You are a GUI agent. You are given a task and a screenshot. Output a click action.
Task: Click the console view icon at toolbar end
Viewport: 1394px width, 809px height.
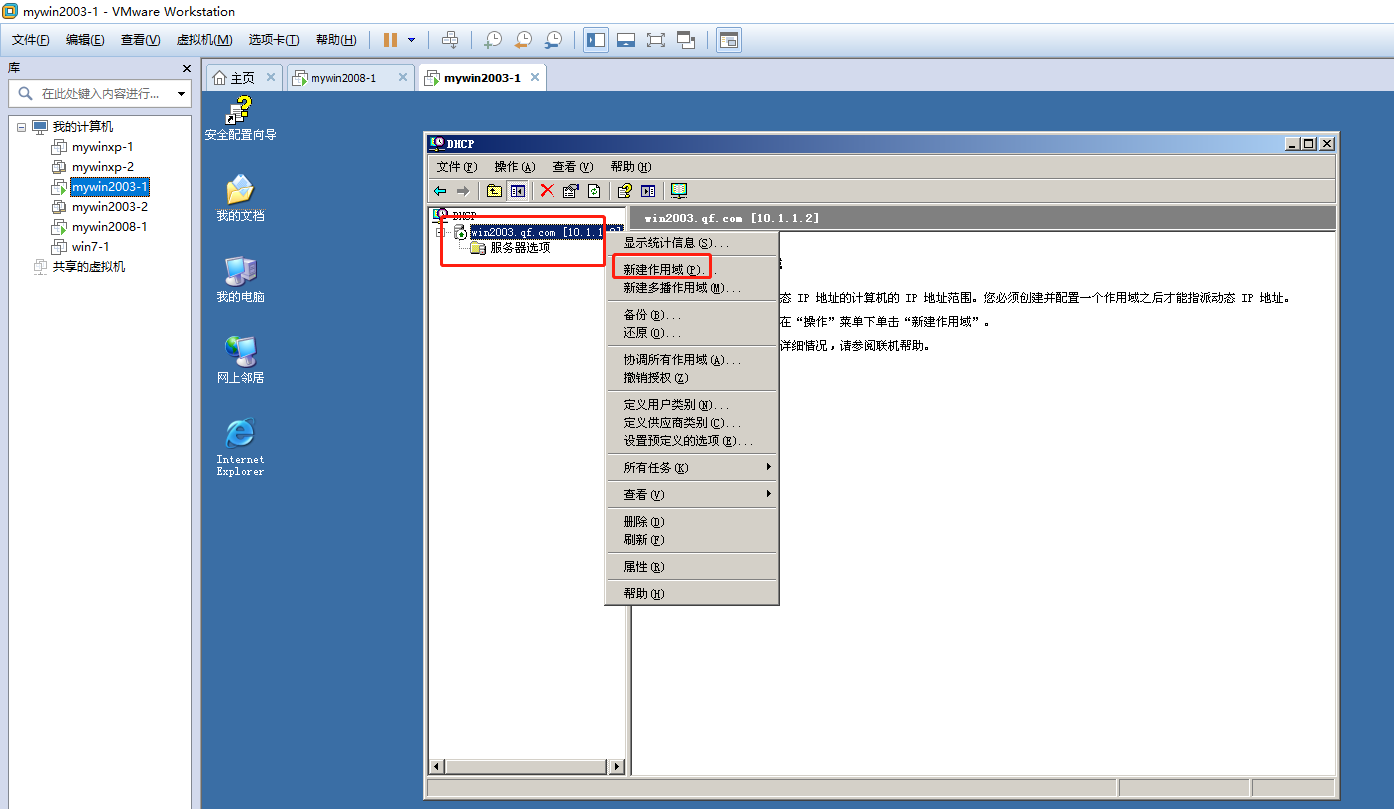point(729,40)
